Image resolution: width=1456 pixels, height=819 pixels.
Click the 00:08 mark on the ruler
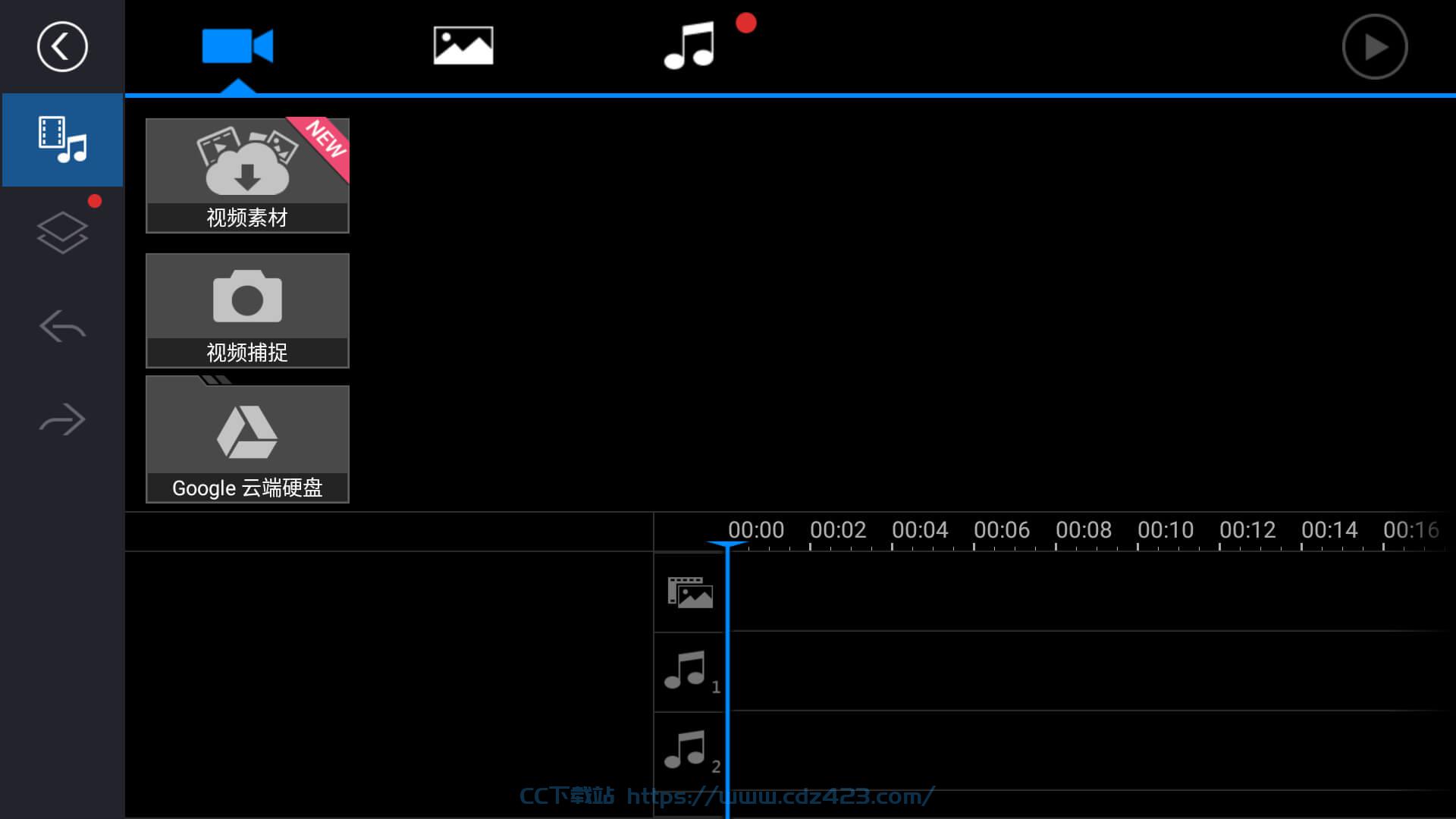(1084, 529)
